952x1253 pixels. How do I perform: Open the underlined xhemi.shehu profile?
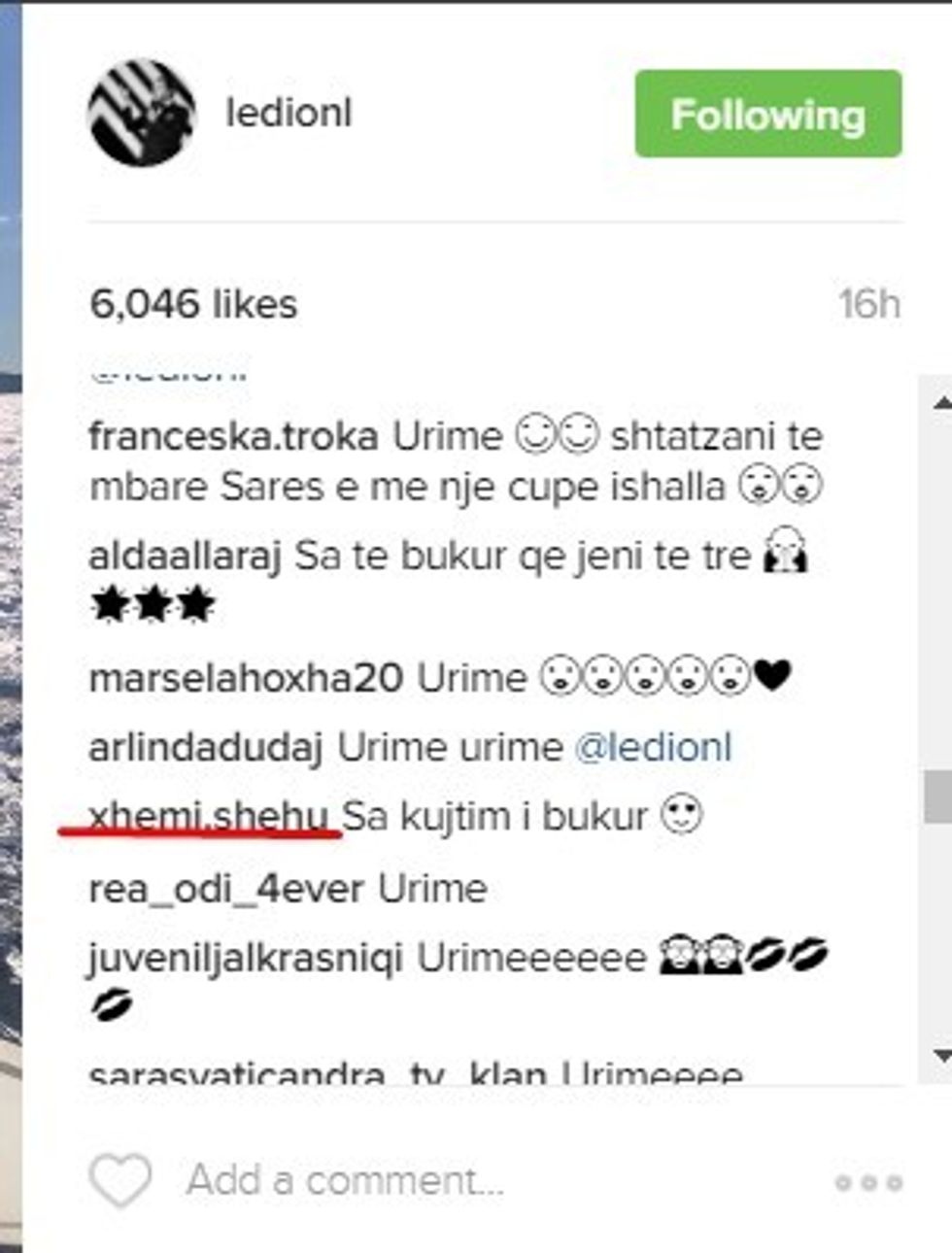[209, 817]
